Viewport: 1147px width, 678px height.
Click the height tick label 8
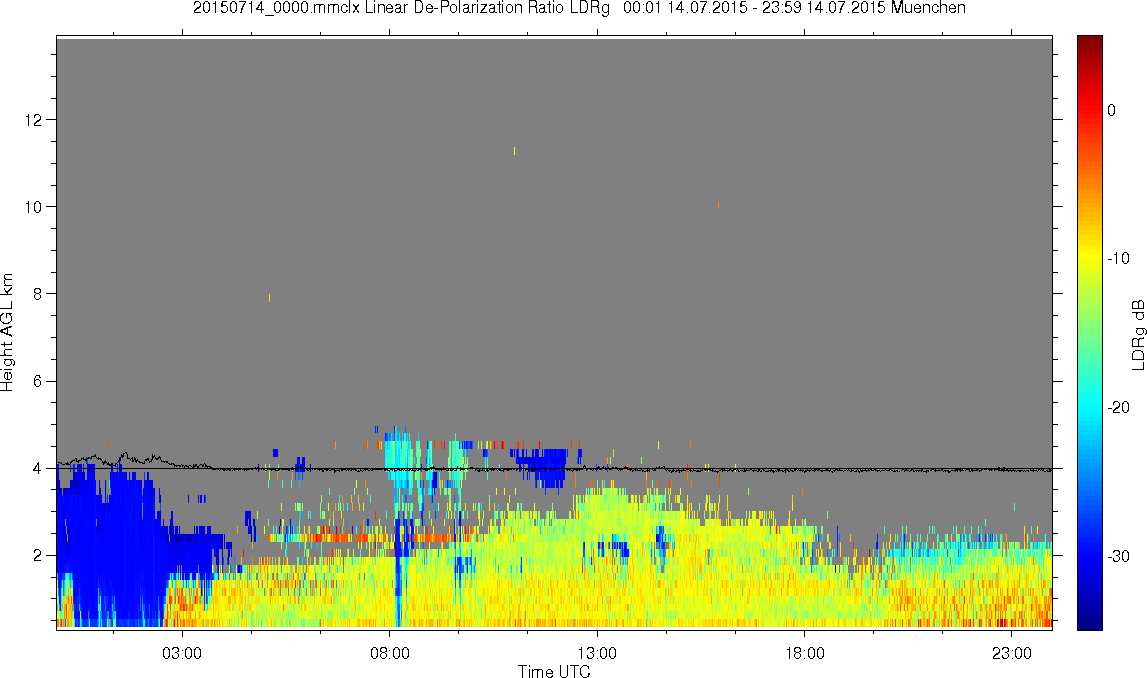[x=36, y=293]
